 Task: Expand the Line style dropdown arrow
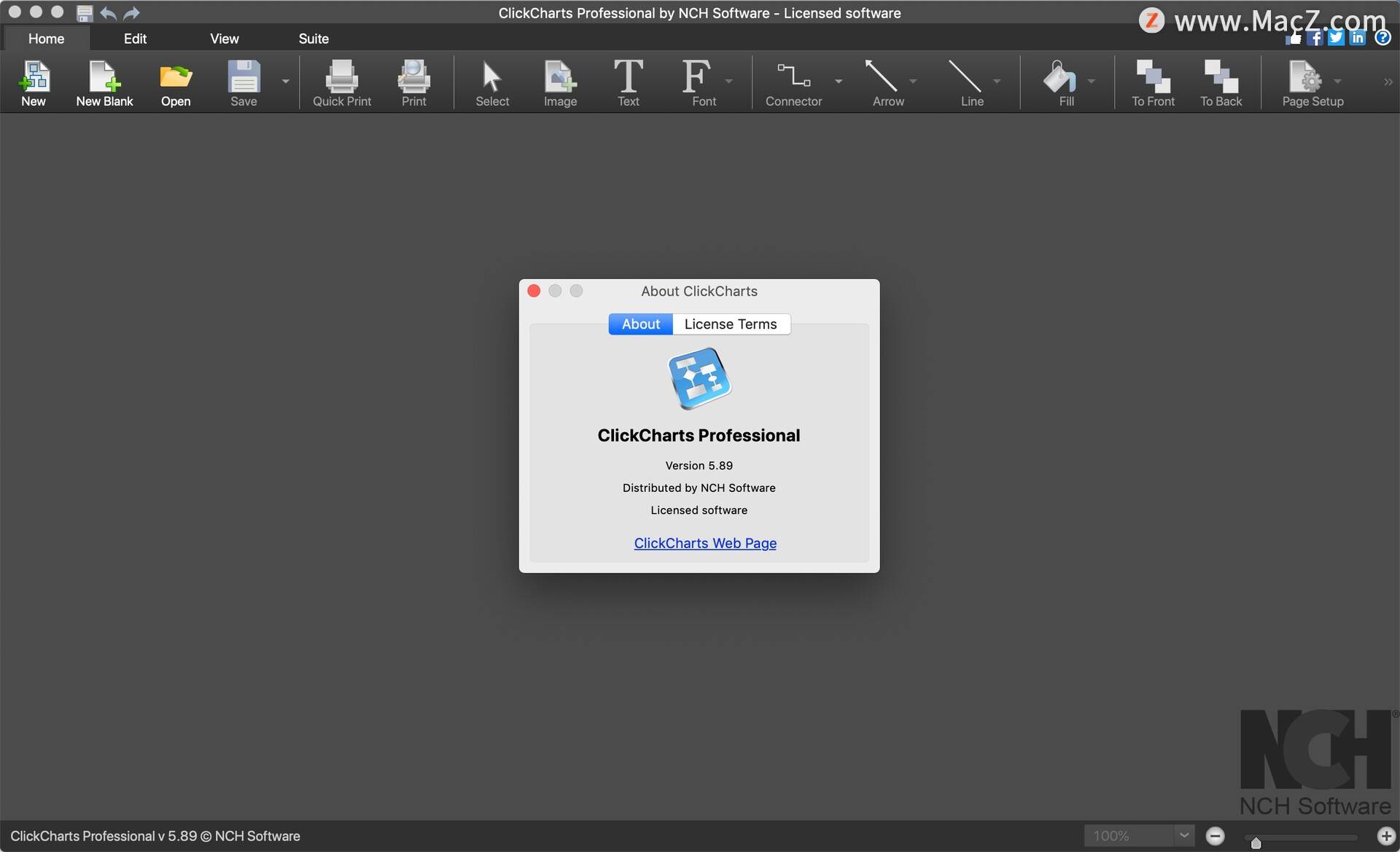pos(997,82)
